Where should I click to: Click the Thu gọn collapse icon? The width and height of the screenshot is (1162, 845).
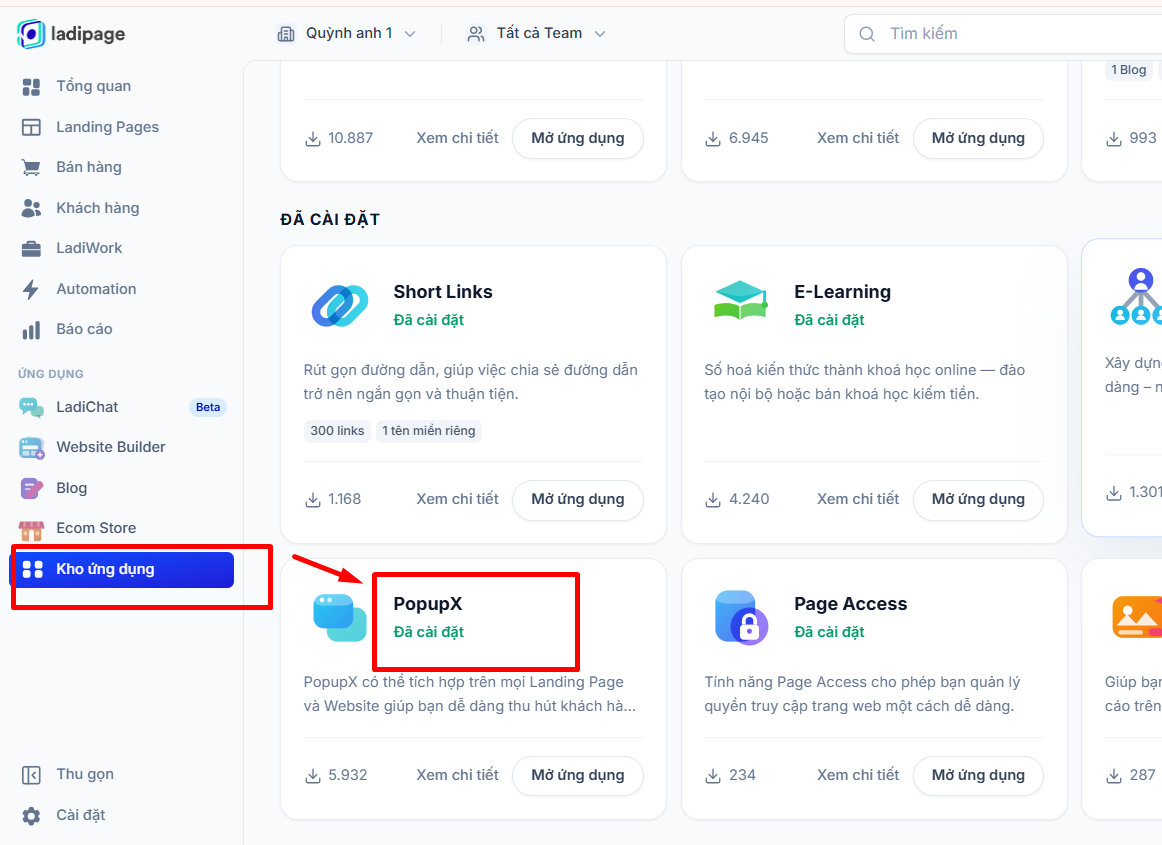(x=31, y=775)
